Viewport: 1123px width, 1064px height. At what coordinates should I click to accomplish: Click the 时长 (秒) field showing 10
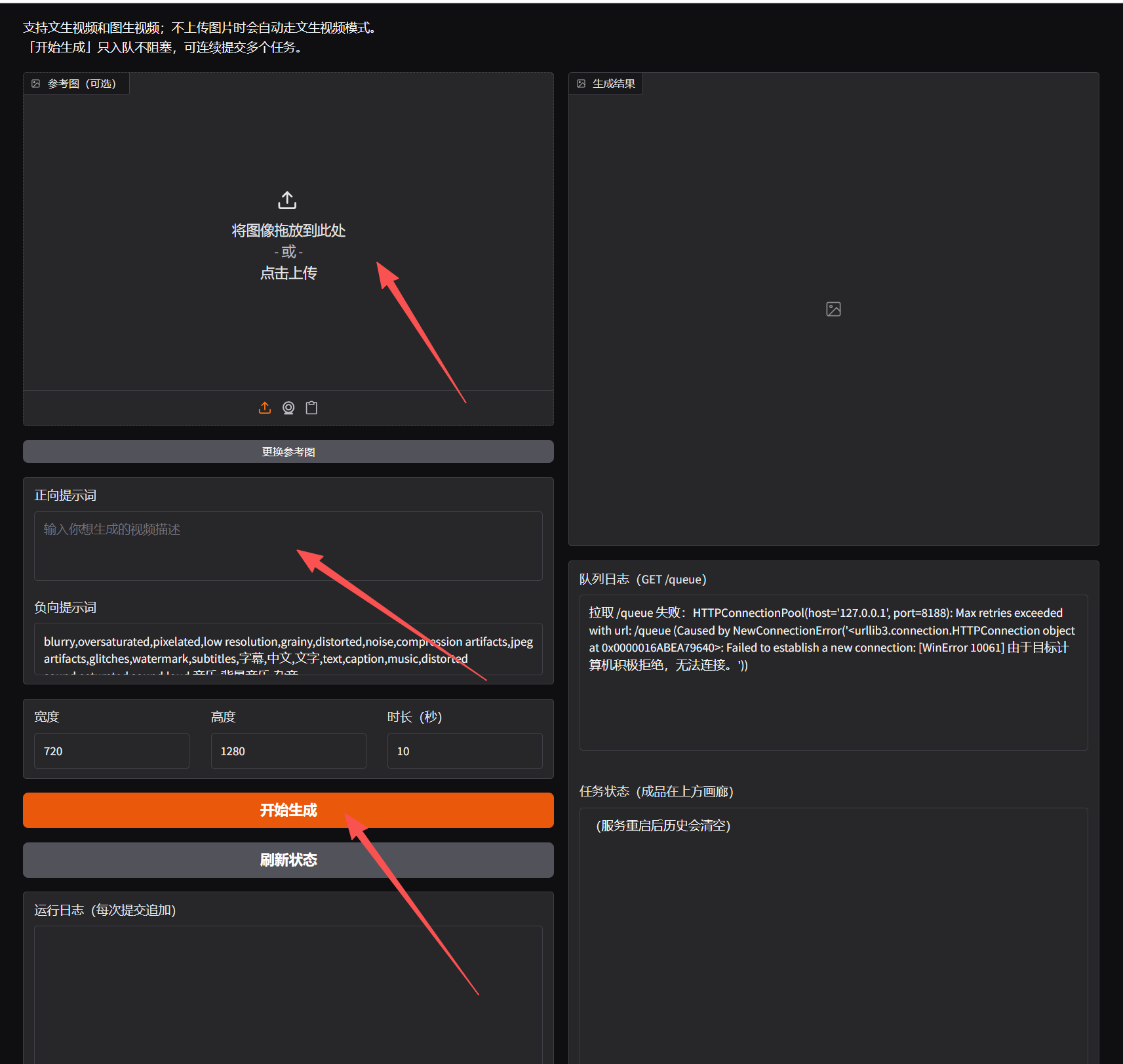click(x=465, y=751)
